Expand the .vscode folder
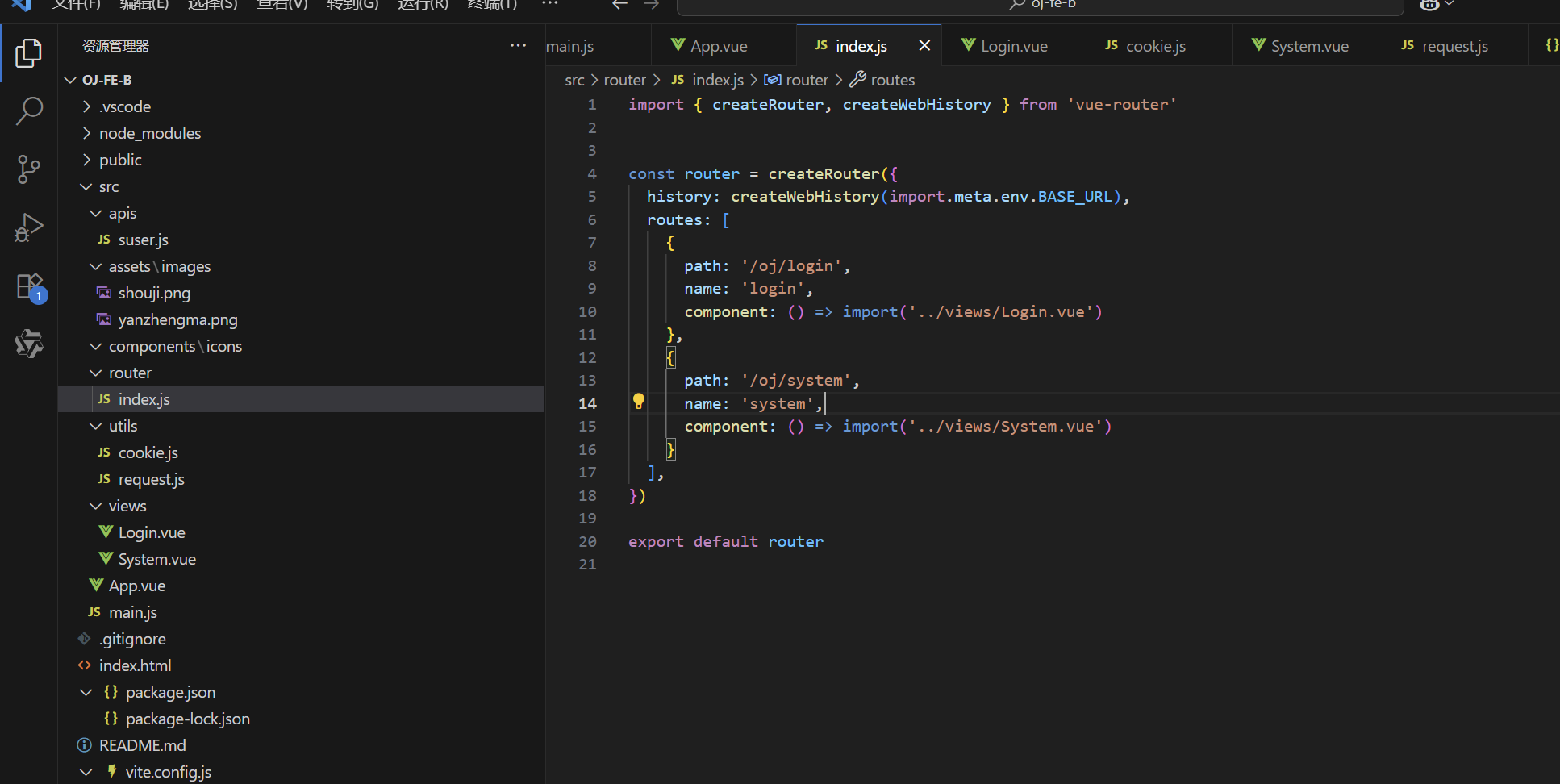1560x784 pixels. click(86, 106)
